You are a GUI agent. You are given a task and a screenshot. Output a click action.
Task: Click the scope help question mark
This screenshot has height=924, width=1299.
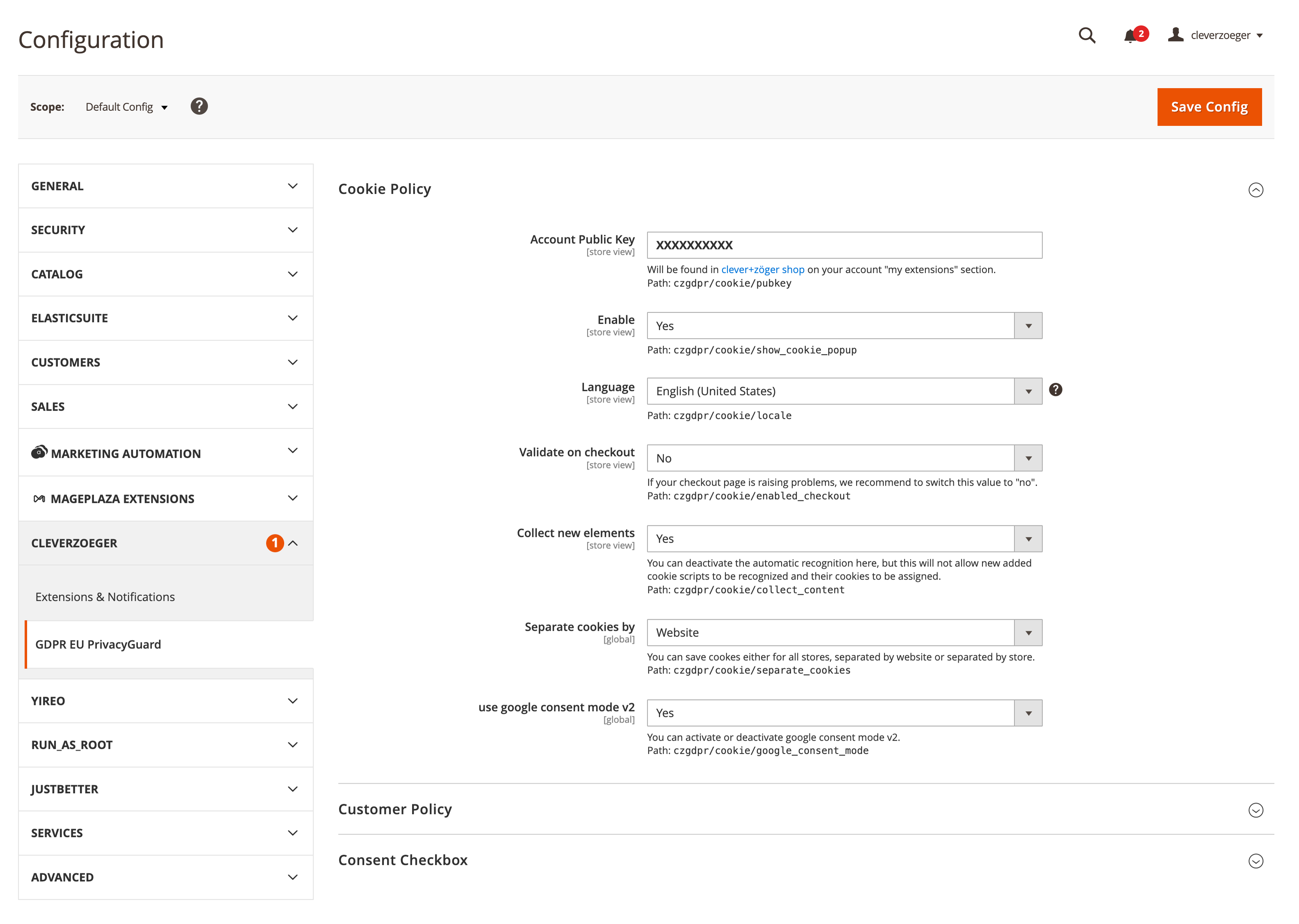tap(199, 106)
